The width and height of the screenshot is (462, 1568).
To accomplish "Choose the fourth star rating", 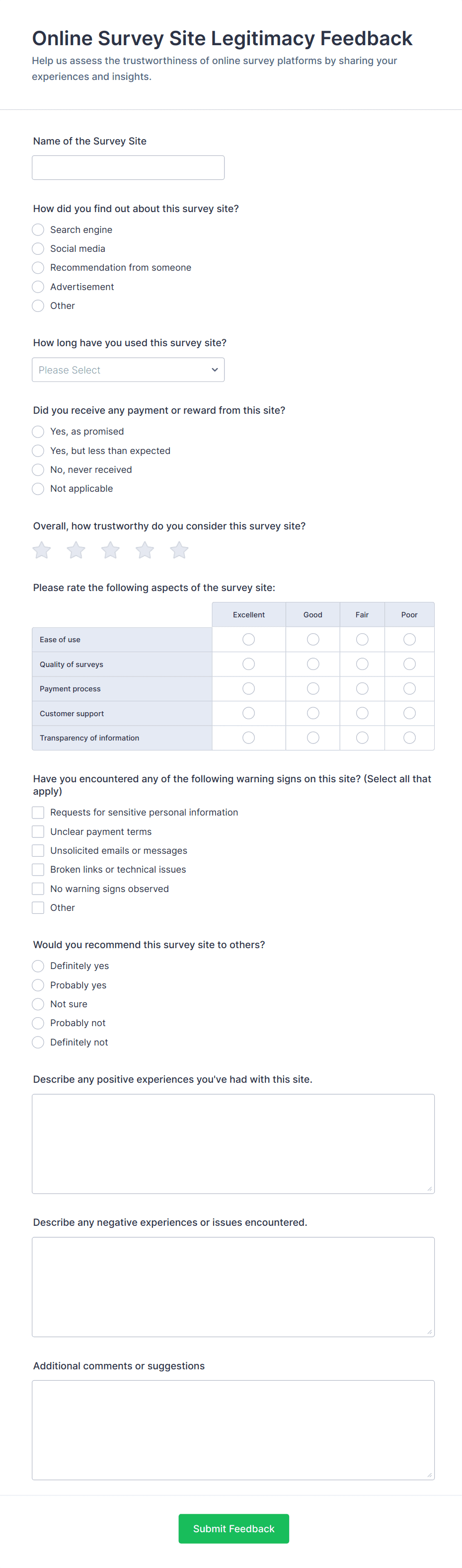I will click(145, 550).
